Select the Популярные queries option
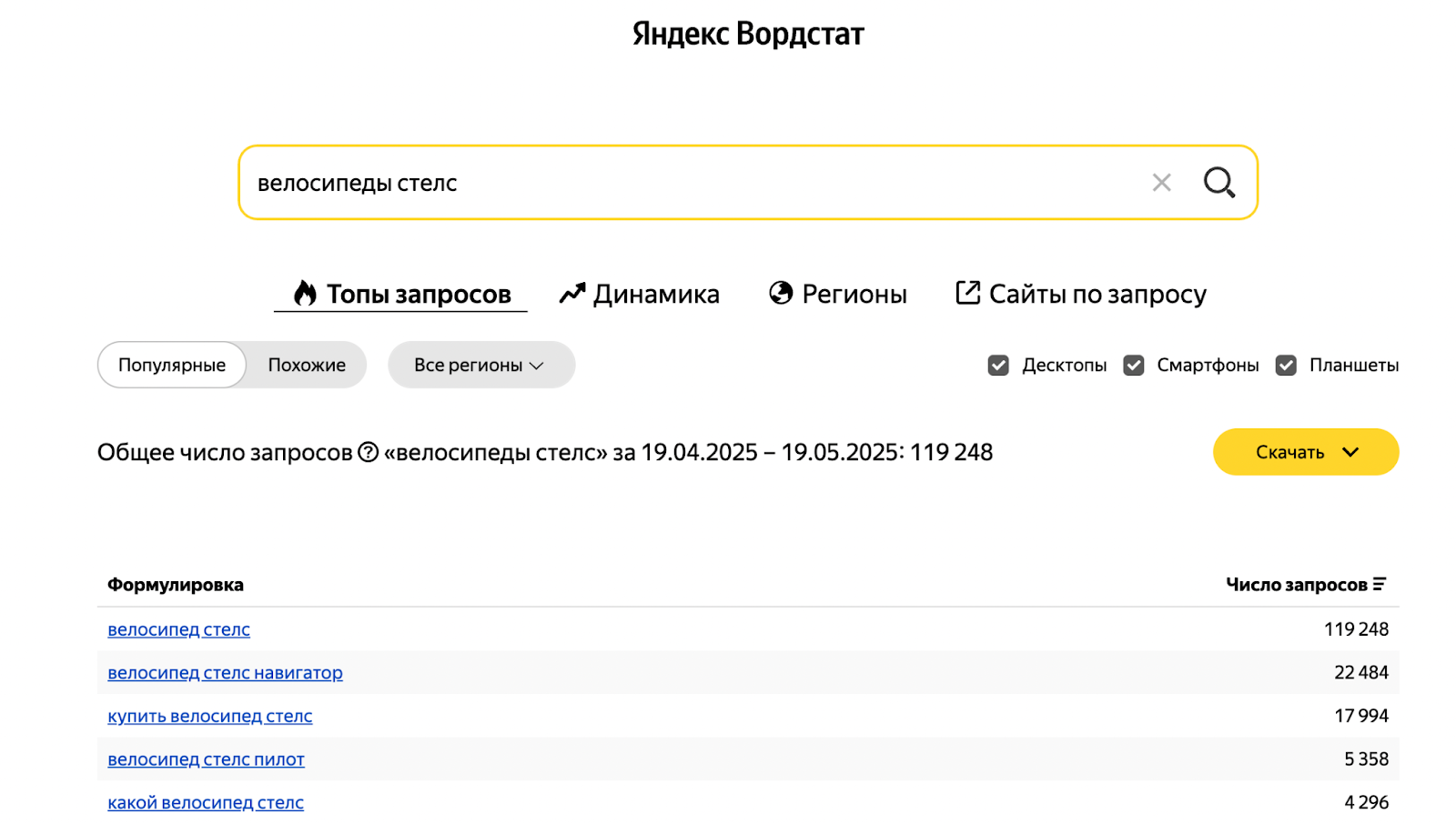Viewport: 1456px width, 824px height. click(x=172, y=365)
